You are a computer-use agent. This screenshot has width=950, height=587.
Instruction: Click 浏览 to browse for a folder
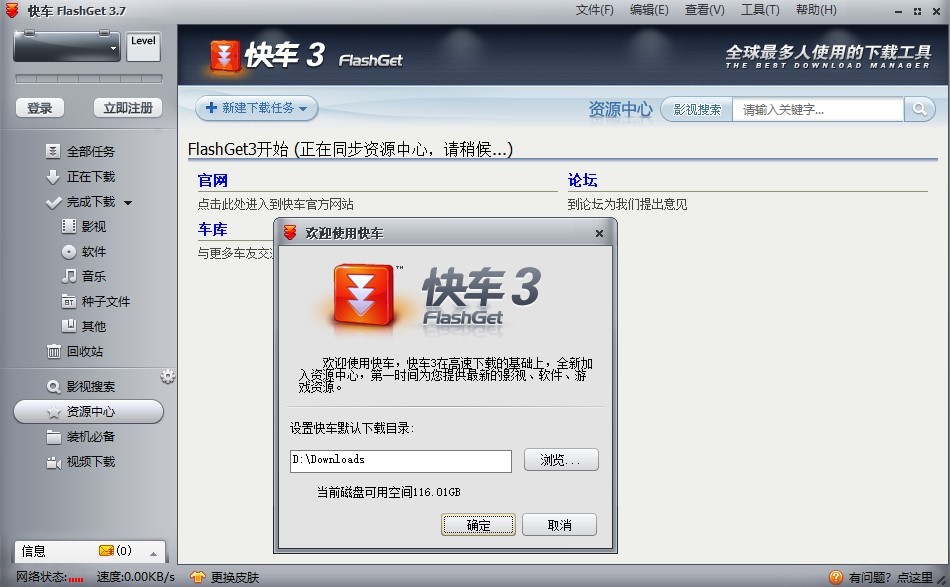[x=560, y=460]
